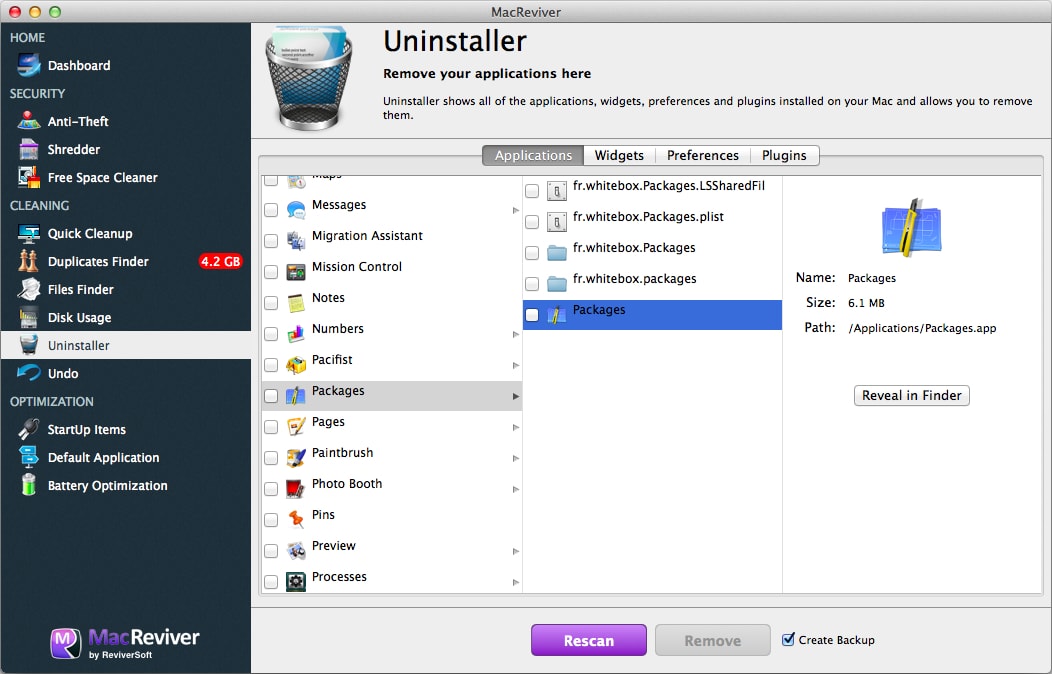Expand the Preview row arrow

pos(515,551)
